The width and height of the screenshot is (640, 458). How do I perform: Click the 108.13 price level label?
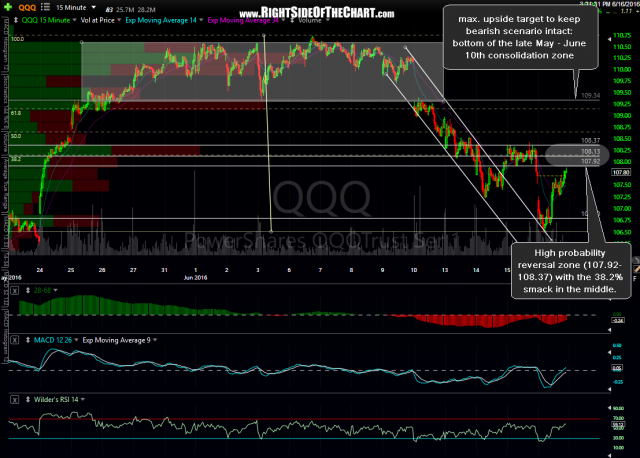point(591,151)
